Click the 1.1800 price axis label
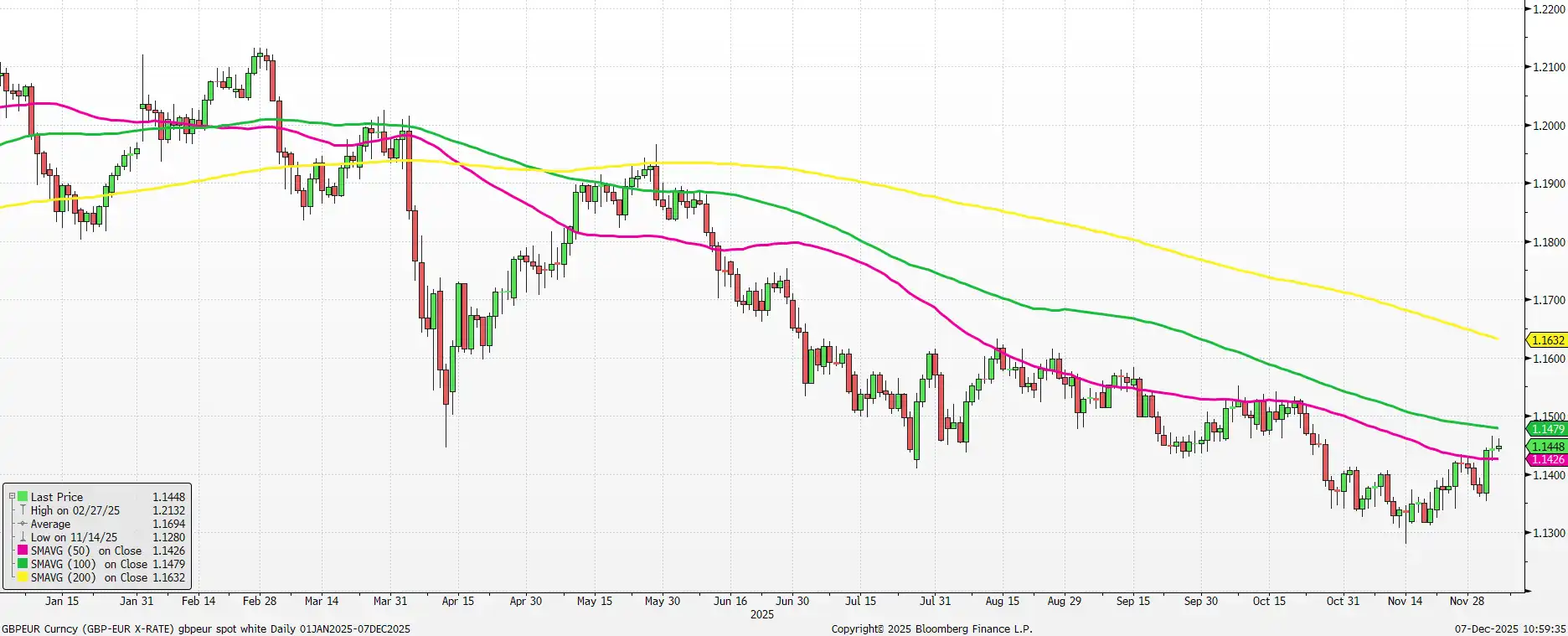Viewport: 1568px width, 636px height. 1549,242
